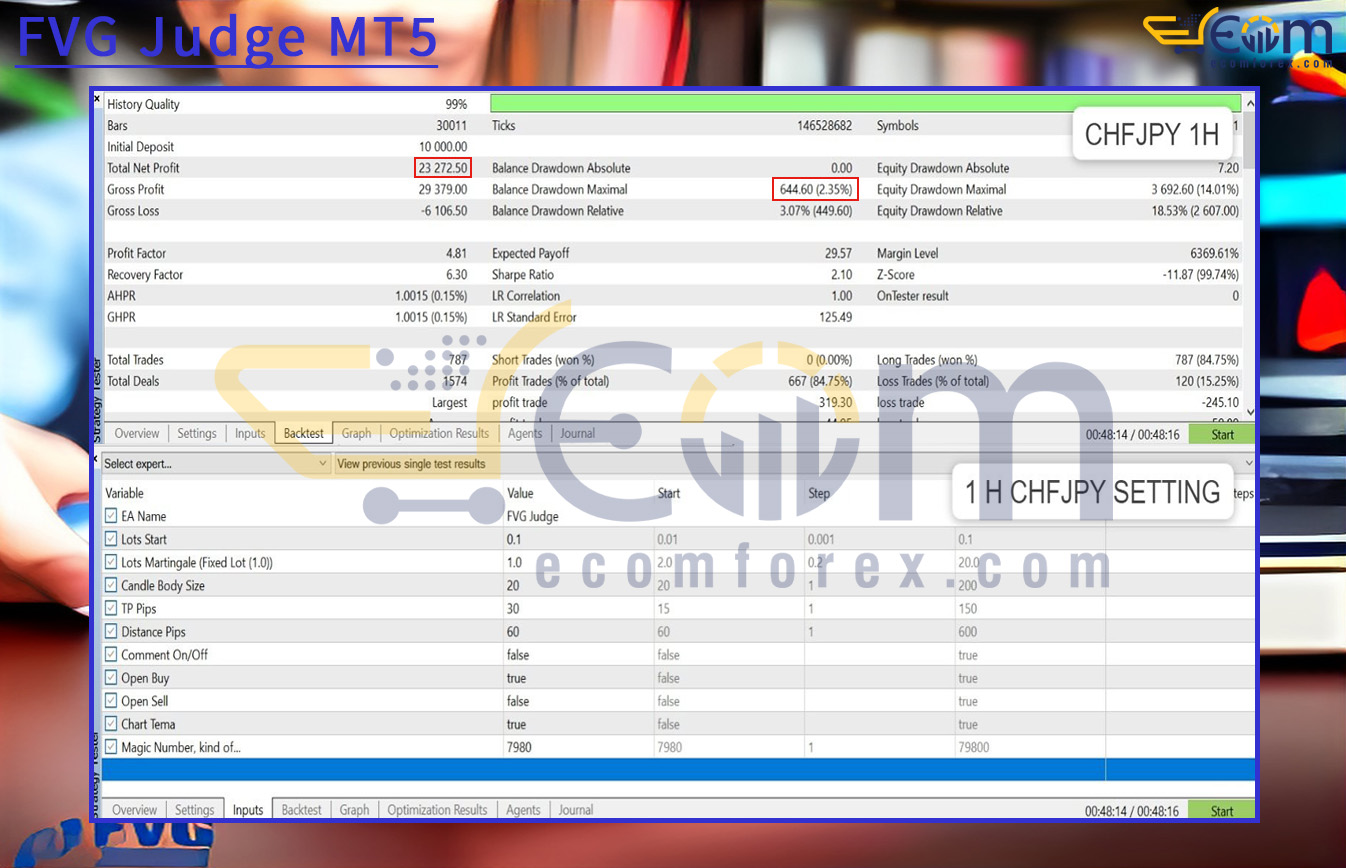Screen dimensions: 1346x868
Task: Toggle the Magic Number checkbox
Action: (111, 747)
